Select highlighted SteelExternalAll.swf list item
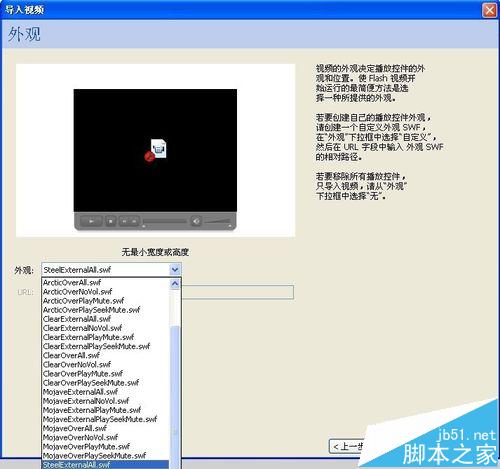 [105, 465]
